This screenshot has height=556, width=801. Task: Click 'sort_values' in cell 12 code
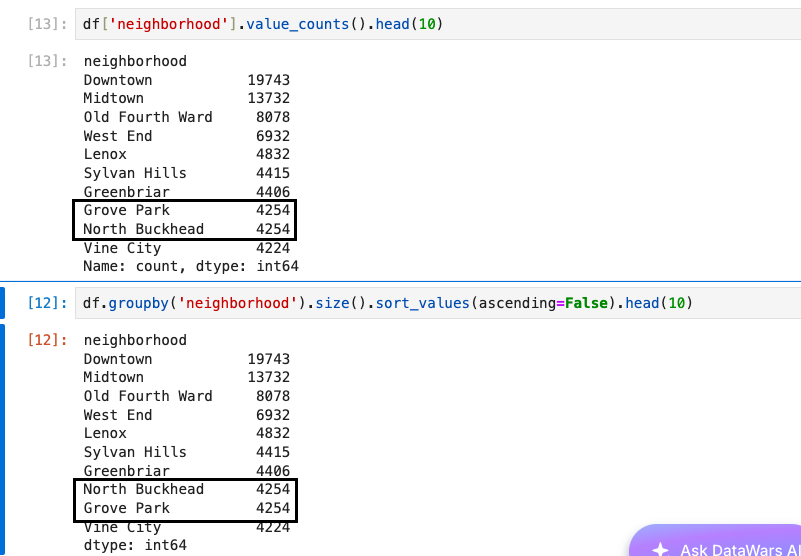point(422,303)
